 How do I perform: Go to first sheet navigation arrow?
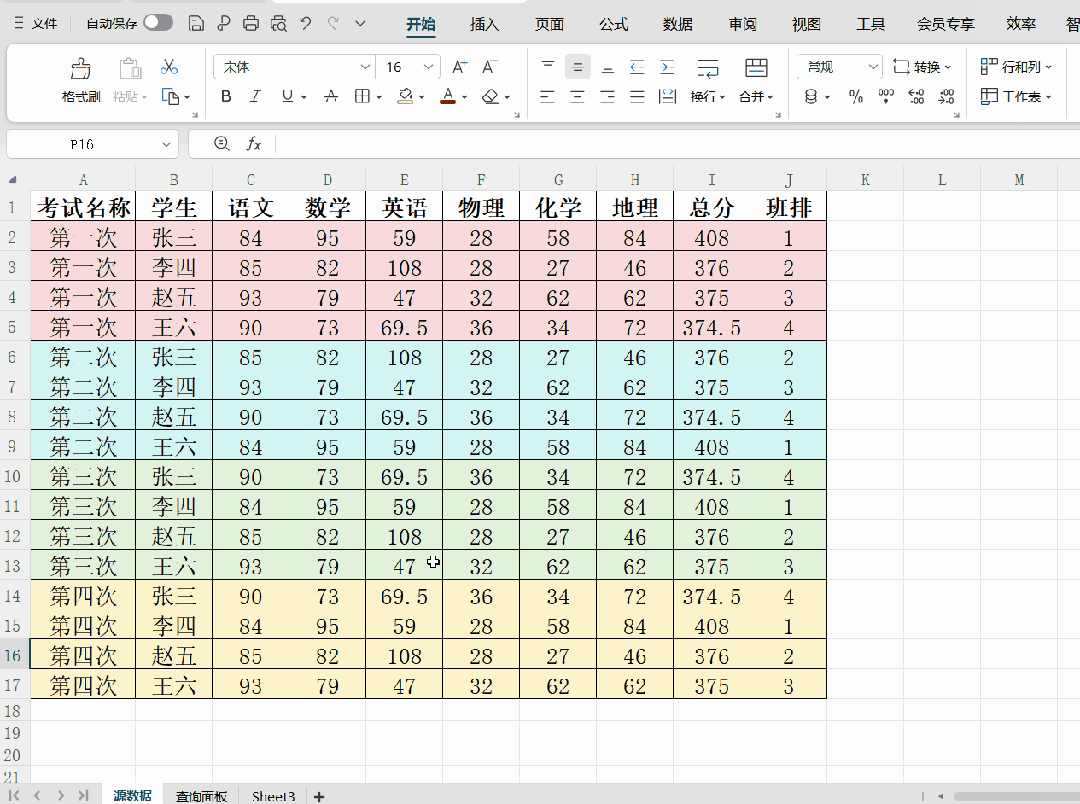pos(14,796)
